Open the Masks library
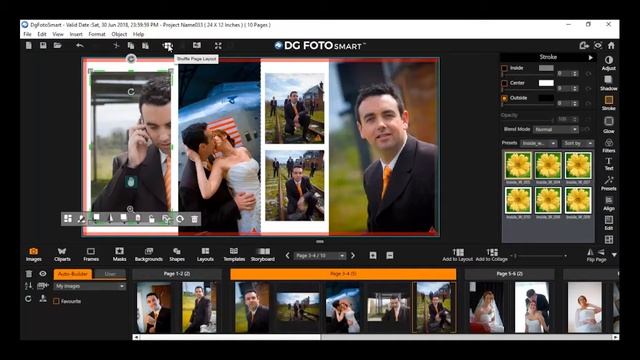Image resolution: width=640 pixels, height=360 pixels. [119, 254]
